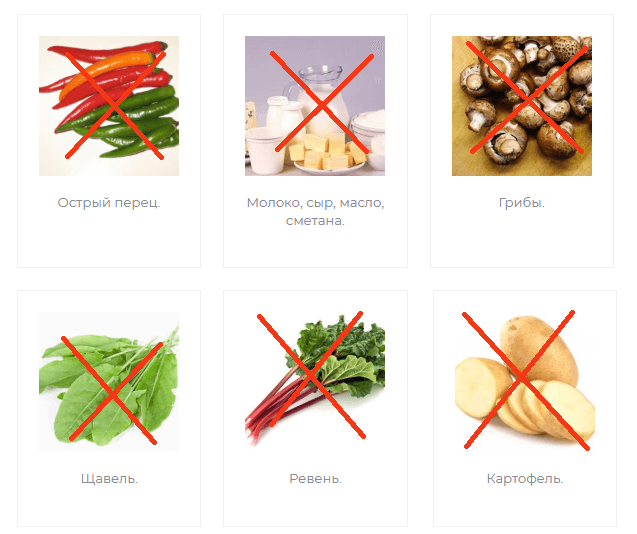
Task: Click the cheese cubes on the plate
Action: (x=325, y=152)
